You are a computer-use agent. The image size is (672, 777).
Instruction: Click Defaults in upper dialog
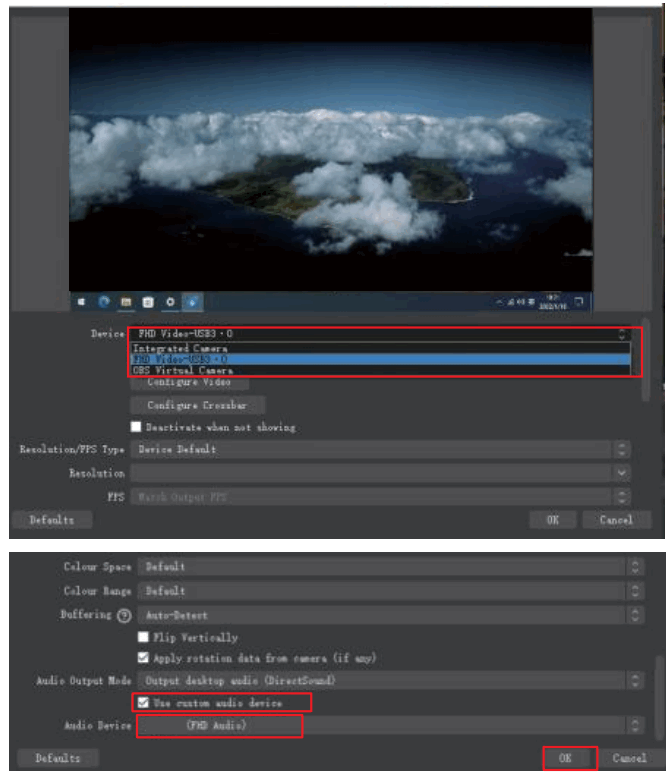click(x=52, y=520)
